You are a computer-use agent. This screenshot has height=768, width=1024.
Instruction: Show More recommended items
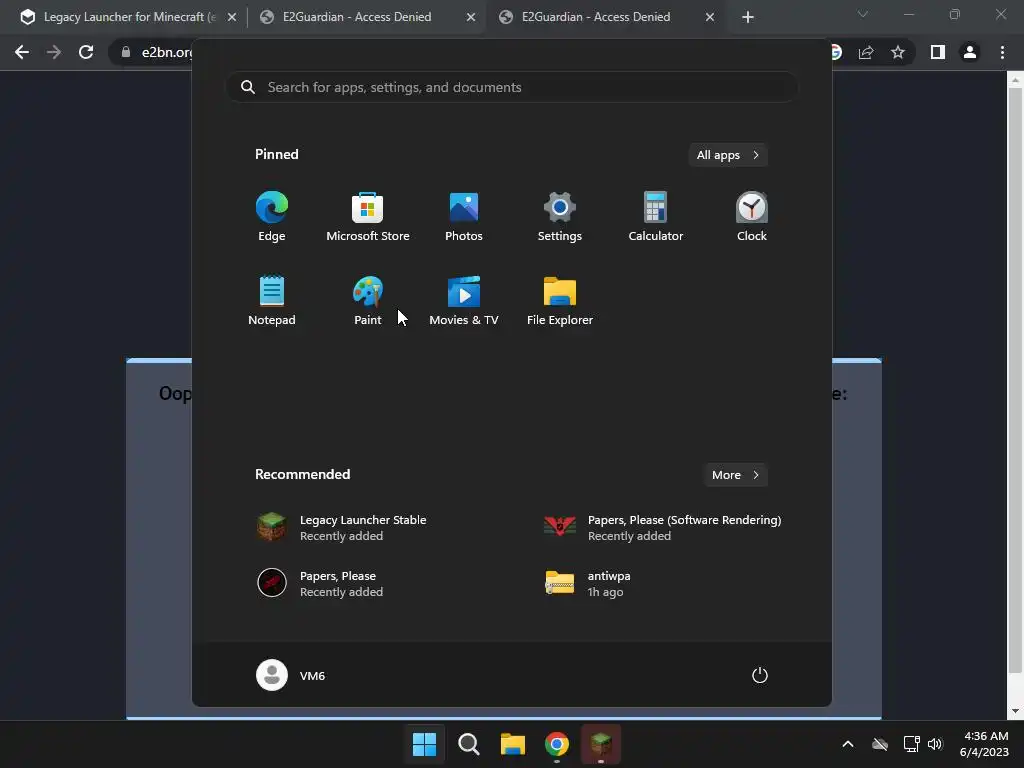[735, 475]
